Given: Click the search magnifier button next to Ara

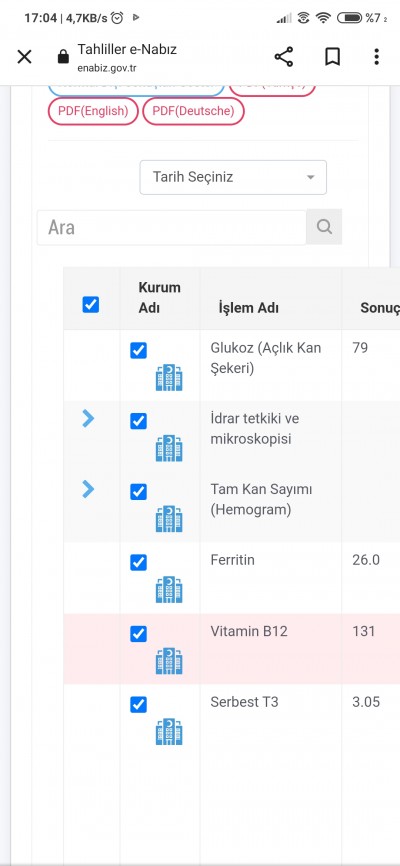Looking at the screenshot, I should coord(324,226).
